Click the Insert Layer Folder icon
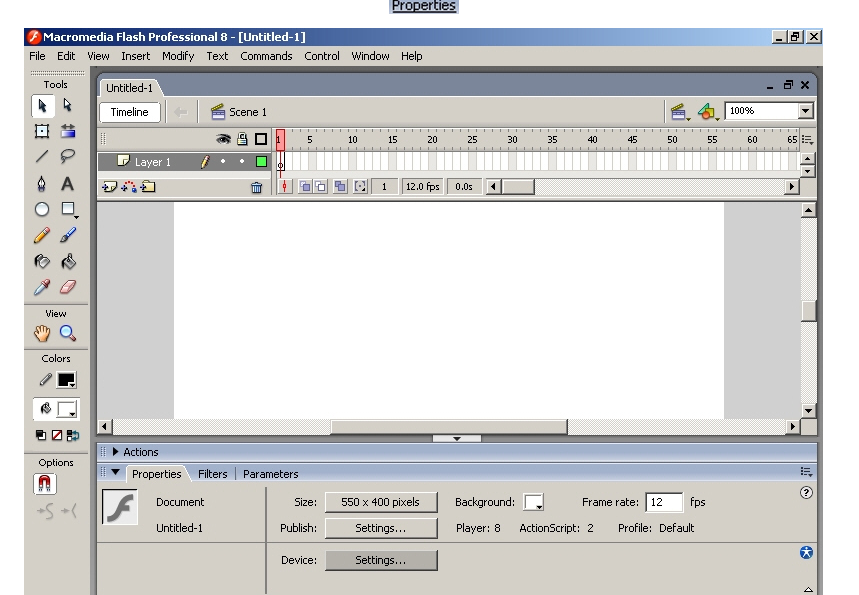This screenshot has width=859, height=595. 148,187
